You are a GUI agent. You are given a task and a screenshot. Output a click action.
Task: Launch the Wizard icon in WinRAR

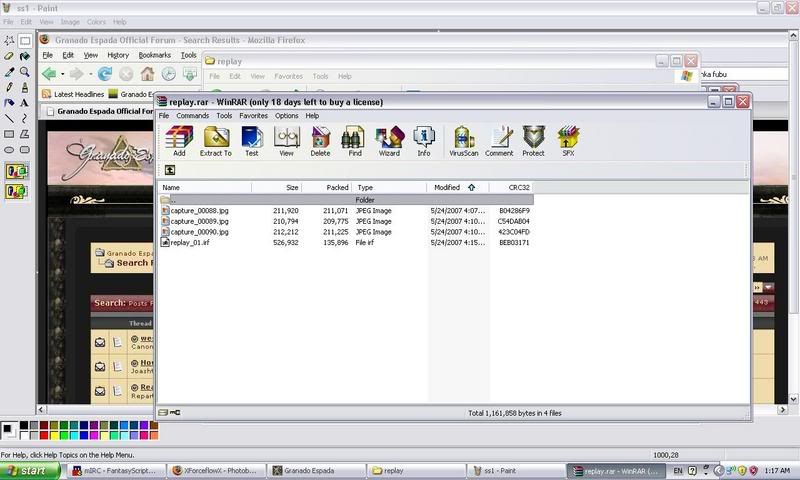pyautogui.click(x=389, y=141)
